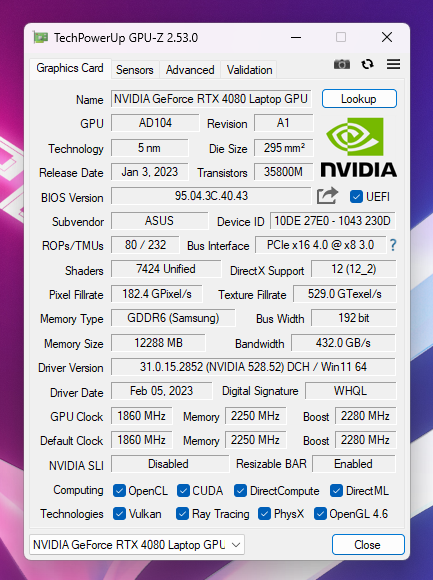Image resolution: width=433 pixels, height=580 pixels.
Task: Click the Default Clock row Memory 2250 MHz field
Action: pyautogui.click(x=256, y=440)
